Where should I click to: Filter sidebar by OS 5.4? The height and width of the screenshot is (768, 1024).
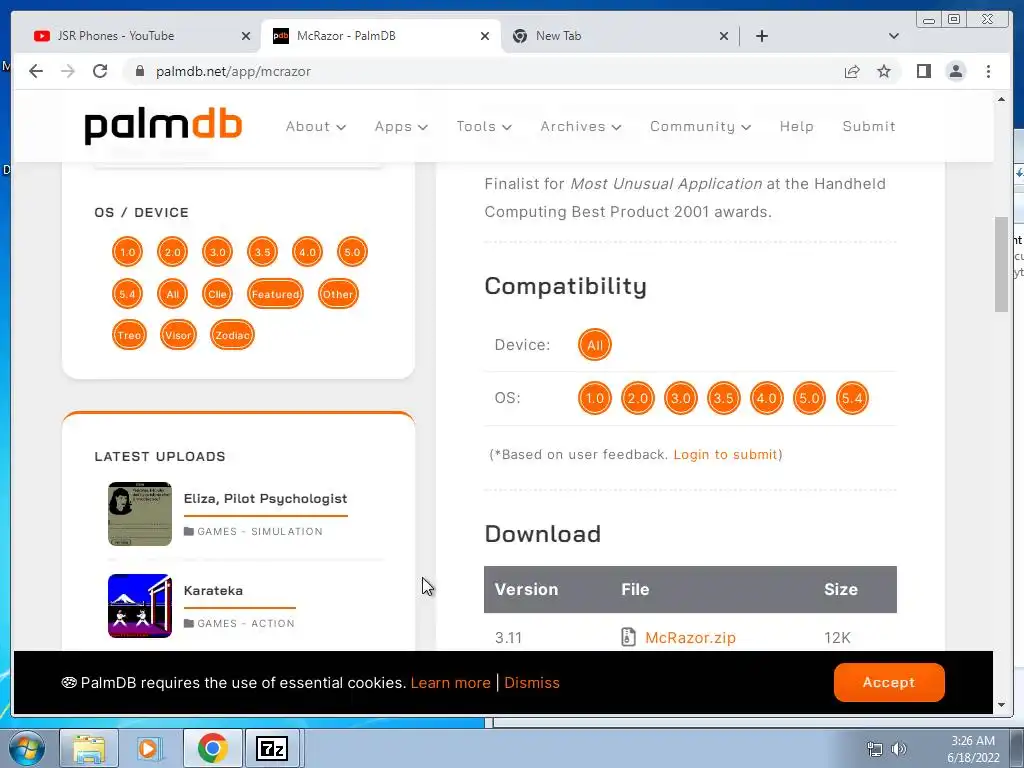pyautogui.click(x=127, y=294)
